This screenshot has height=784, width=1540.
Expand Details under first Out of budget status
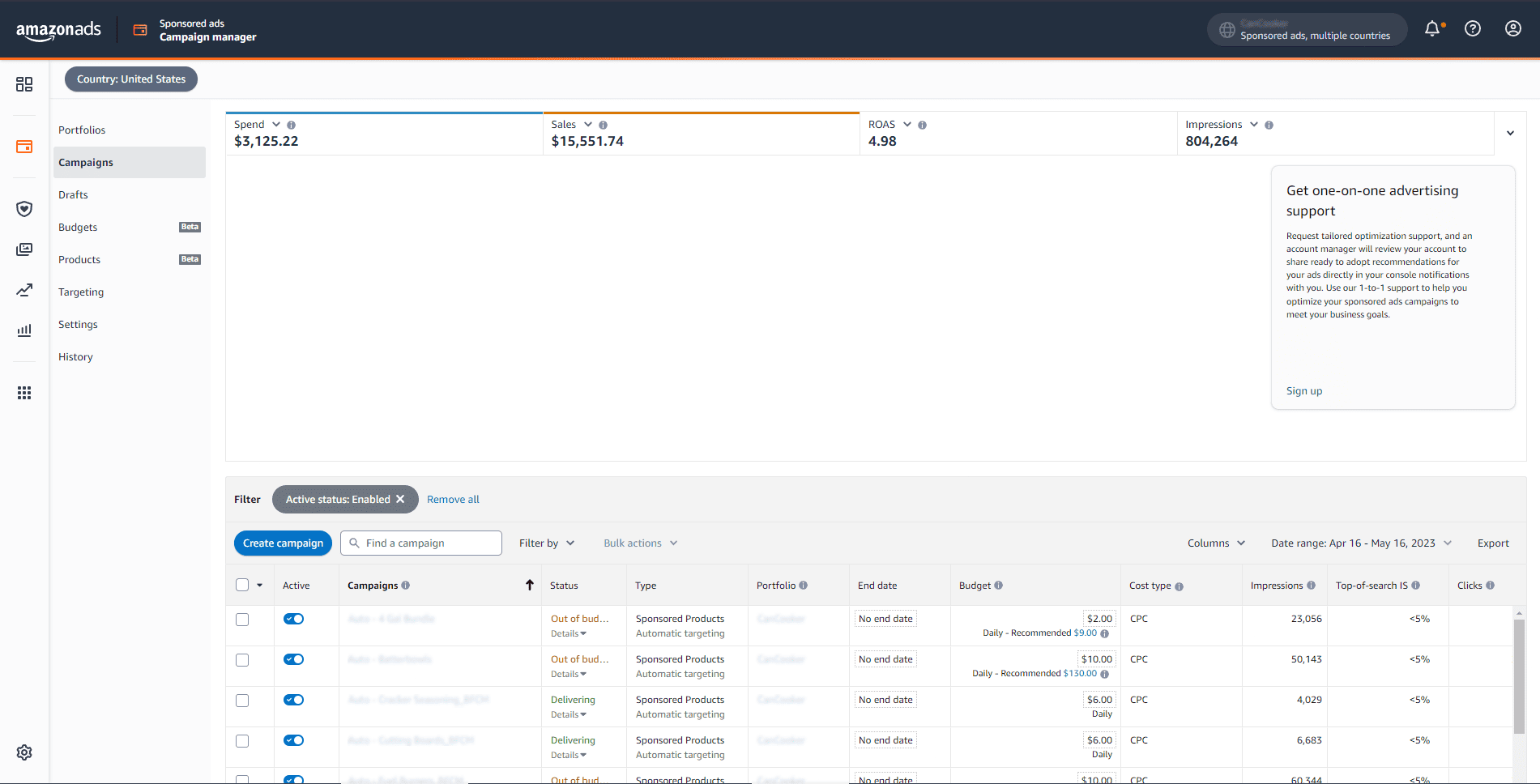pyautogui.click(x=569, y=634)
